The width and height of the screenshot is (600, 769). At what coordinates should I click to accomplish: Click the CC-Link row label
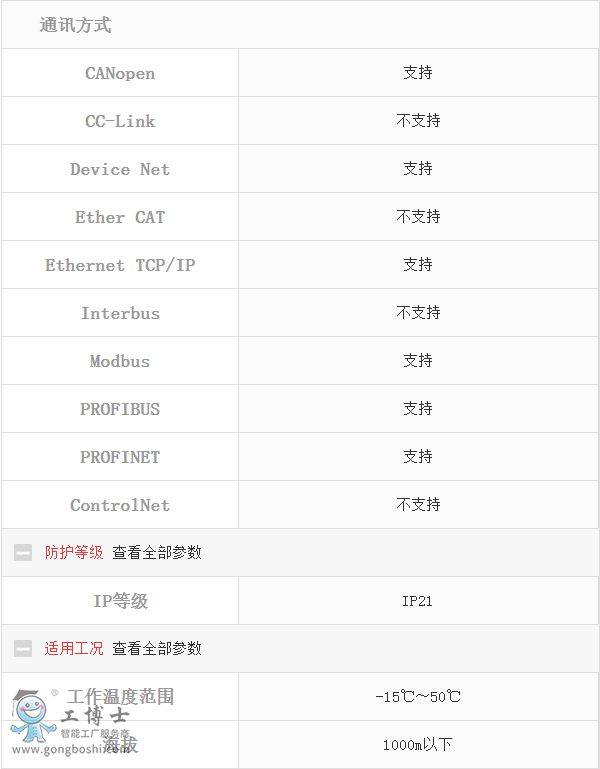120,121
